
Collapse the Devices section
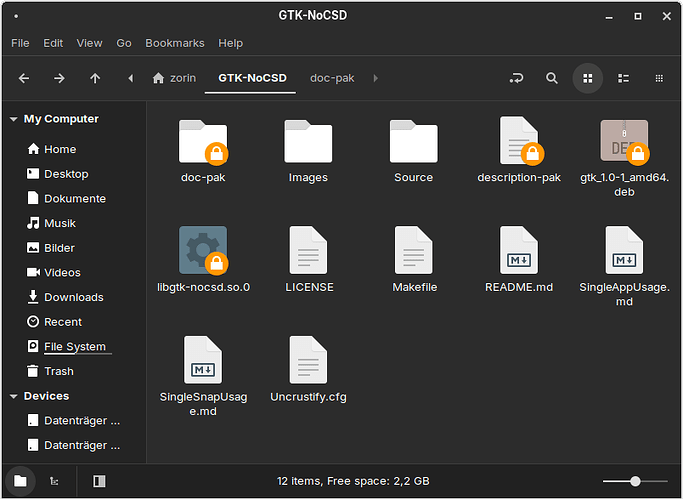click(14, 396)
